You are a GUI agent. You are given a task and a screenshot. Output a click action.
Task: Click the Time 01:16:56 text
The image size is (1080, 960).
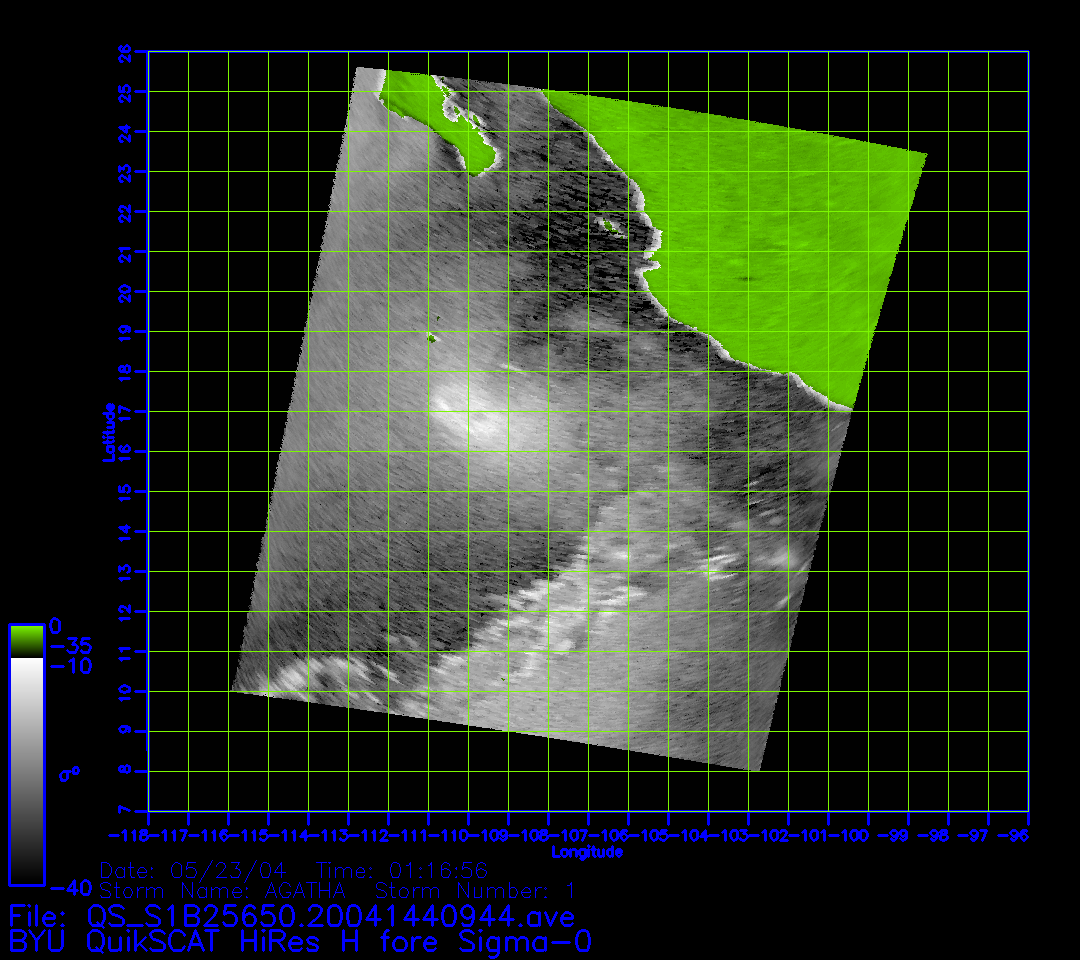click(402, 870)
